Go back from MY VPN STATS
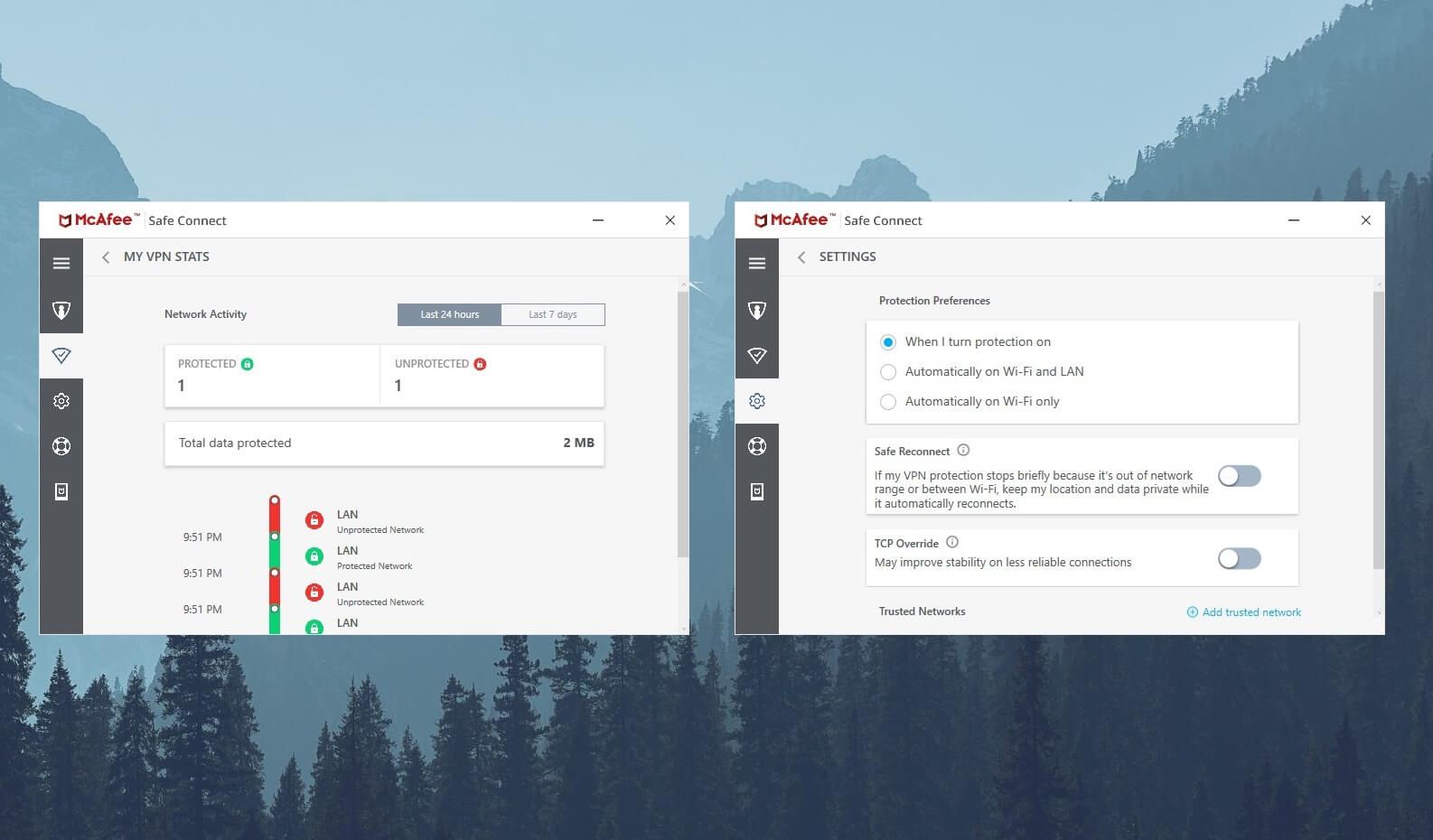The image size is (1433, 840). (x=106, y=257)
